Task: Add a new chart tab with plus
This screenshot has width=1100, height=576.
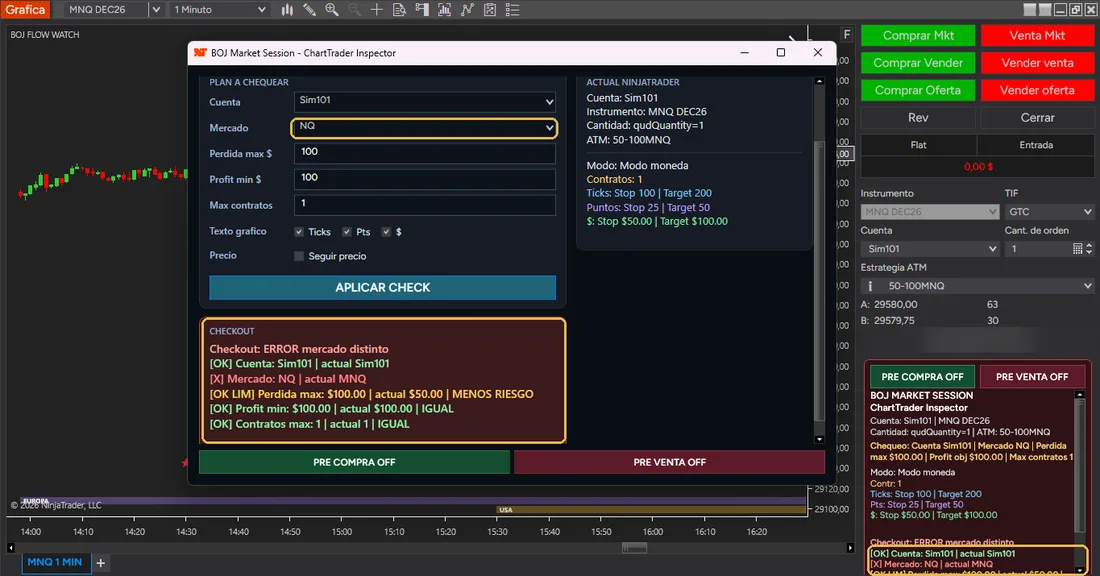Action: 100,563
